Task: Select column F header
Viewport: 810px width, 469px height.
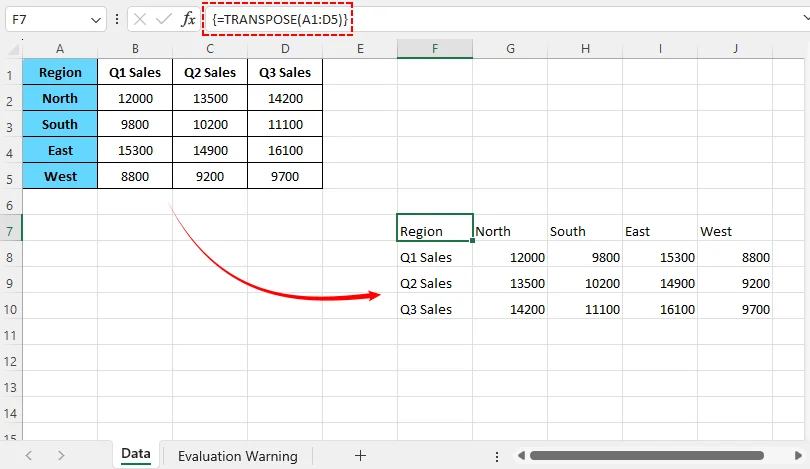Action: 435,49
